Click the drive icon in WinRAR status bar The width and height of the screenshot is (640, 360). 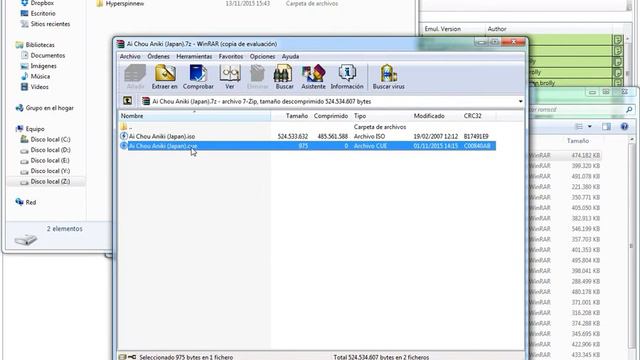click(x=122, y=357)
